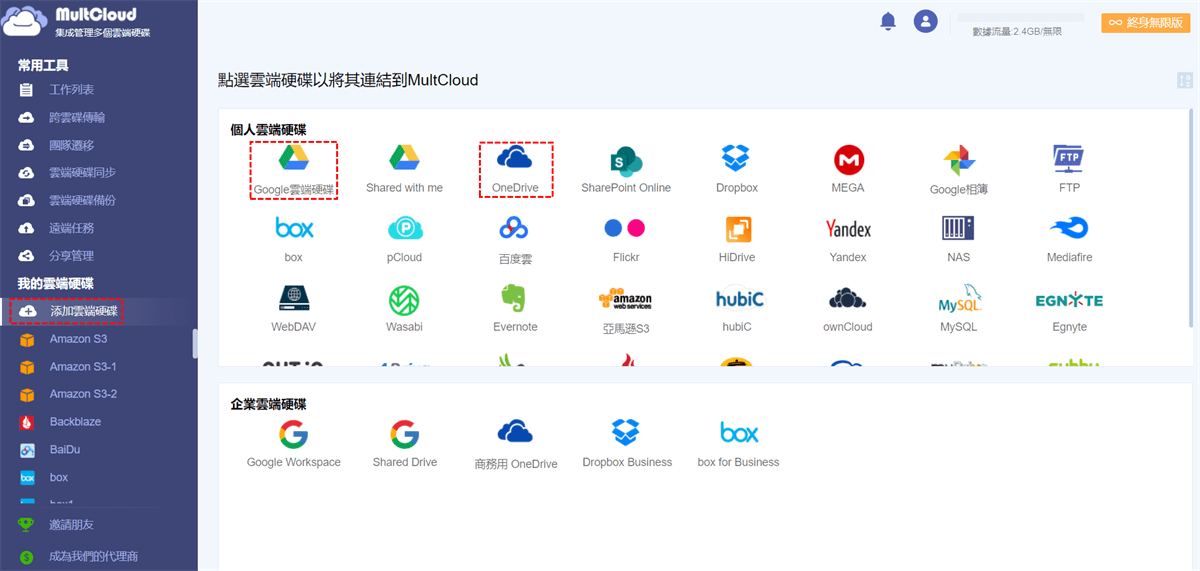Image resolution: width=1200 pixels, height=571 pixels.
Task: Add ownCloud server
Action: (848, 309)
